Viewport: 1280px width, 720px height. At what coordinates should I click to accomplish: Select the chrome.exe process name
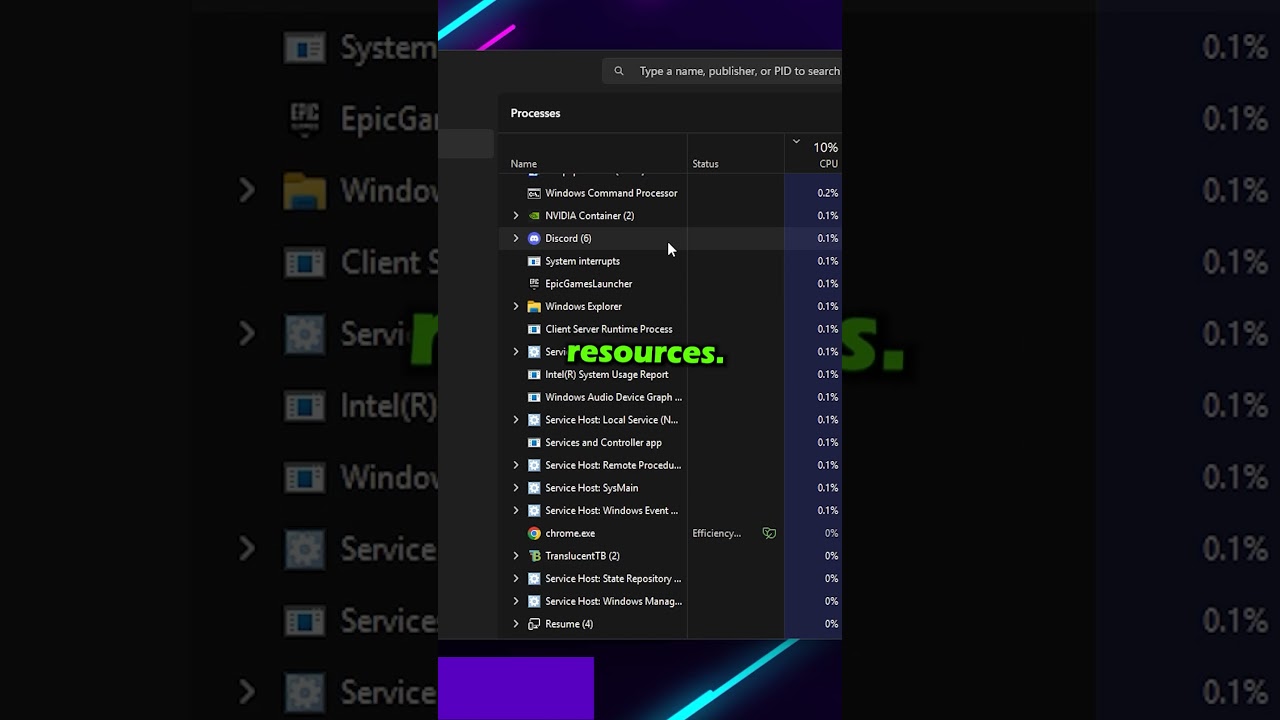point(570,533)
